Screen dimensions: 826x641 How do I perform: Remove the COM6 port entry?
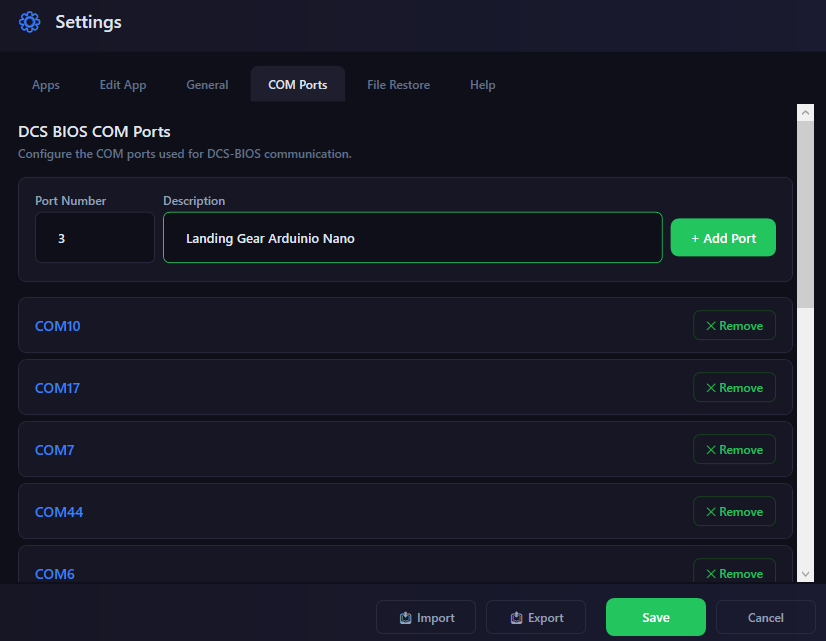(734, 572)
